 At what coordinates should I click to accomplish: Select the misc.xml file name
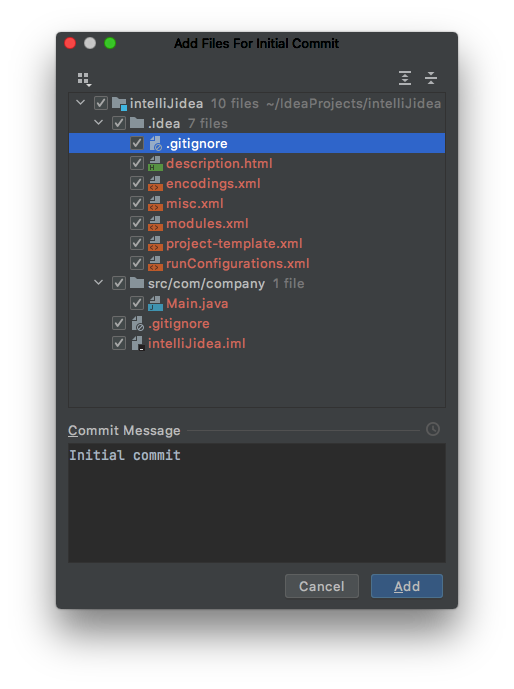pyautogui.click(x=195, y=203)
